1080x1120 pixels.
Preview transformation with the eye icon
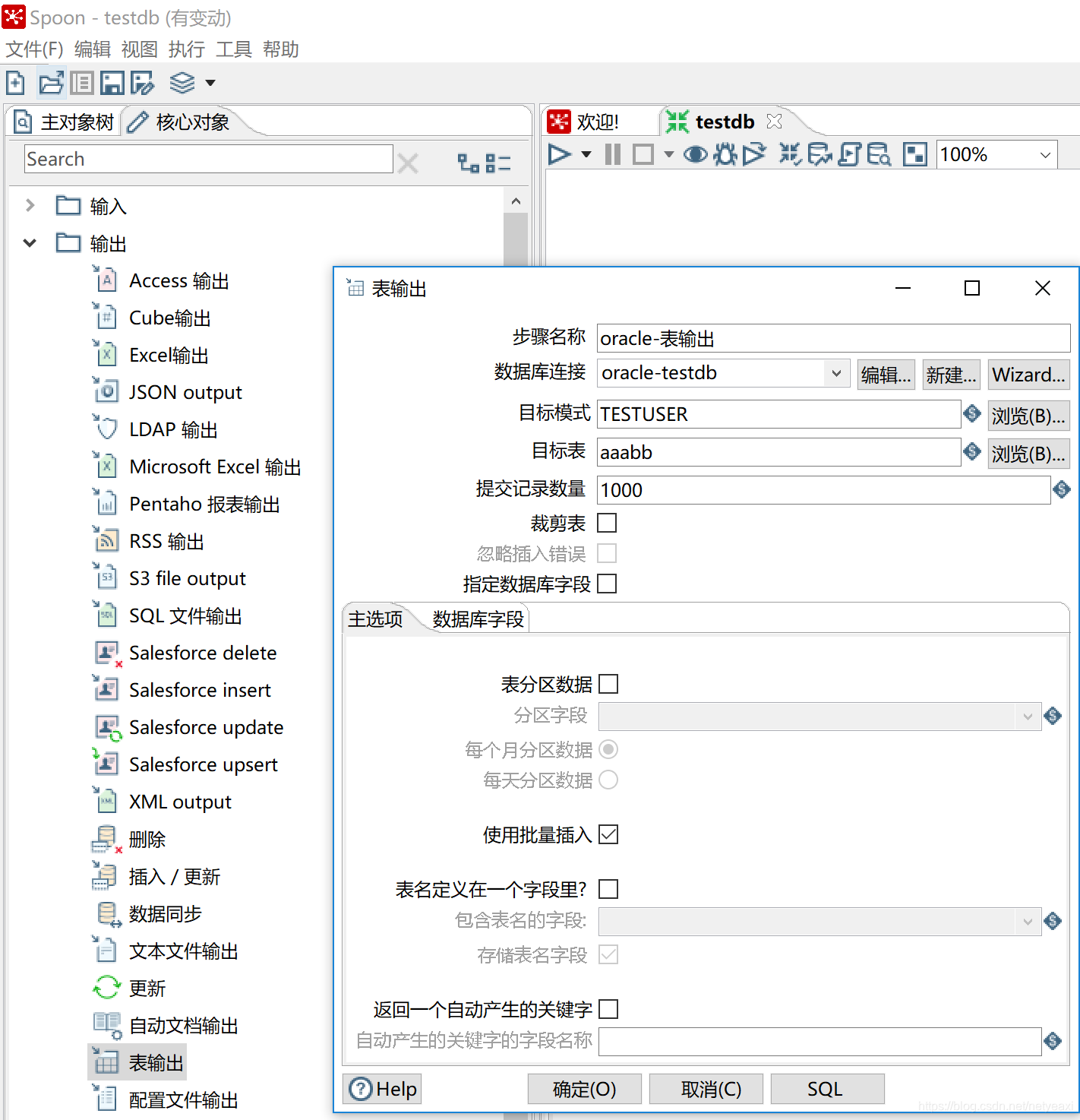pos(695,154)
